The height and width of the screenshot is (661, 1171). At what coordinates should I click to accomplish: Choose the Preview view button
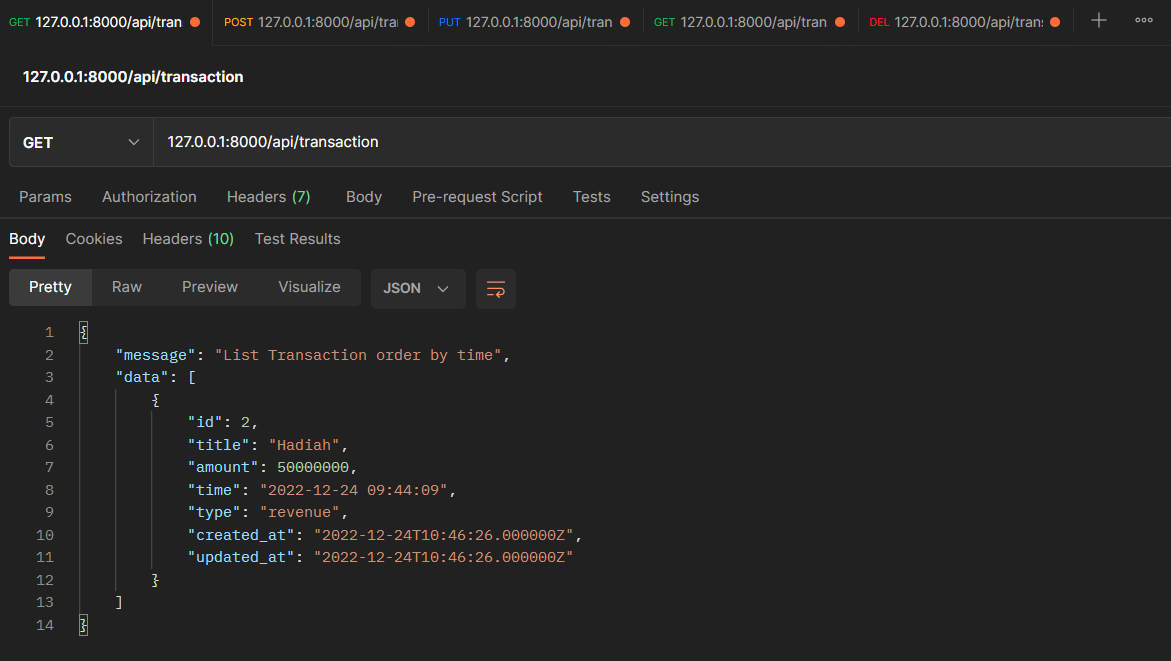coord(210,288)
